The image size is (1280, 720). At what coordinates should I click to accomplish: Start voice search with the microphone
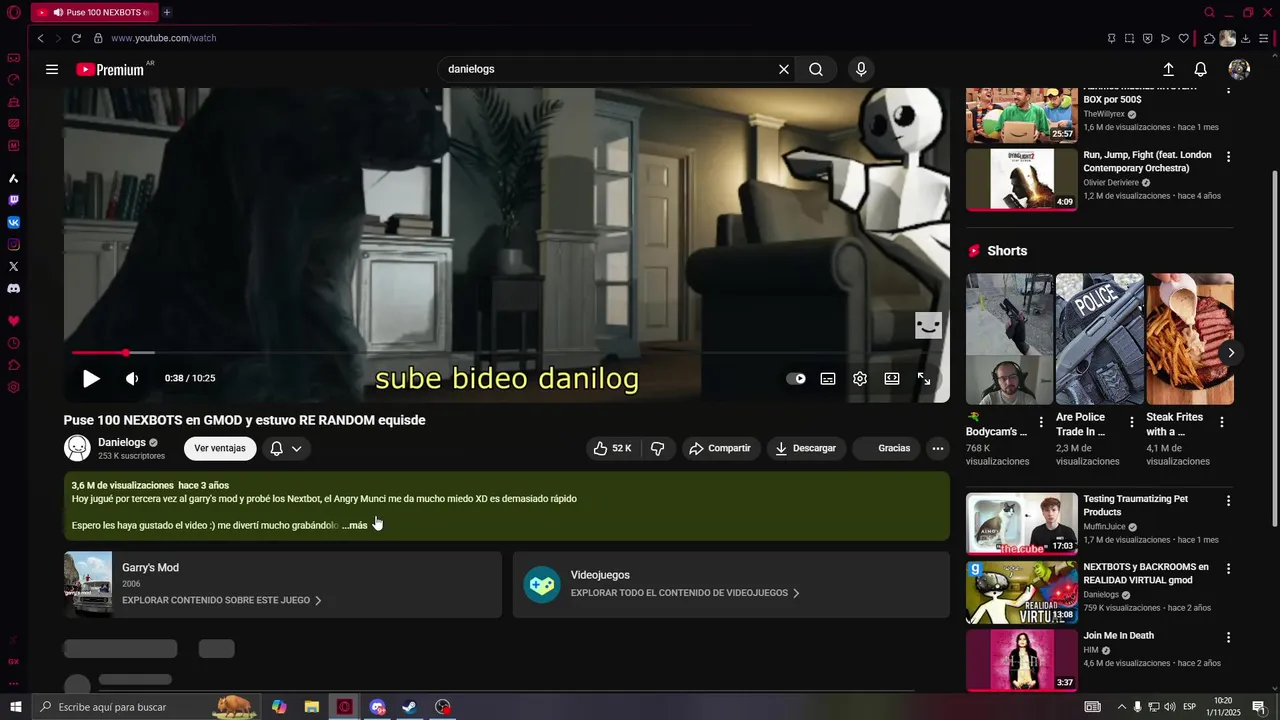(x=861, y=69)
